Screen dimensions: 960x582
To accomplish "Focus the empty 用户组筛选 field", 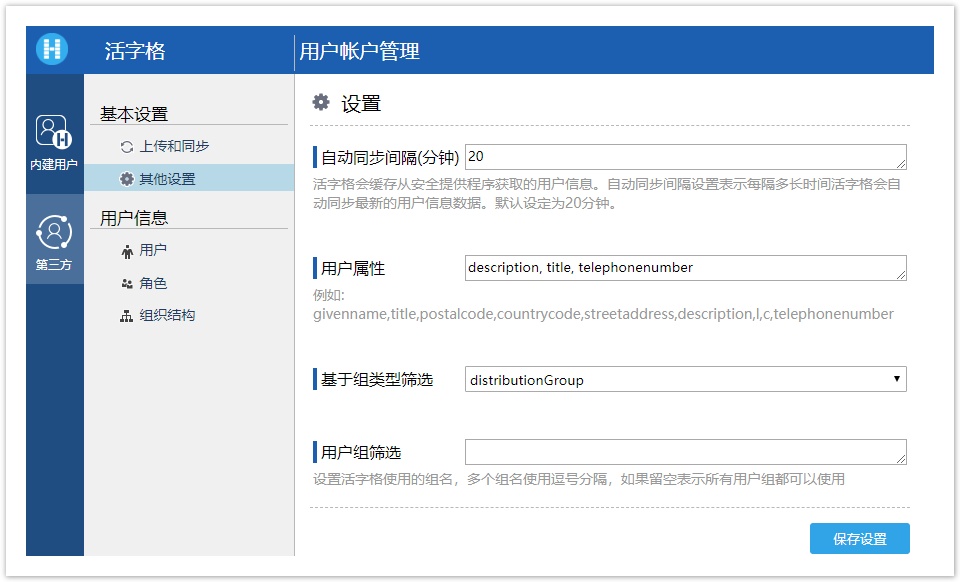I will tap(686, 452).
